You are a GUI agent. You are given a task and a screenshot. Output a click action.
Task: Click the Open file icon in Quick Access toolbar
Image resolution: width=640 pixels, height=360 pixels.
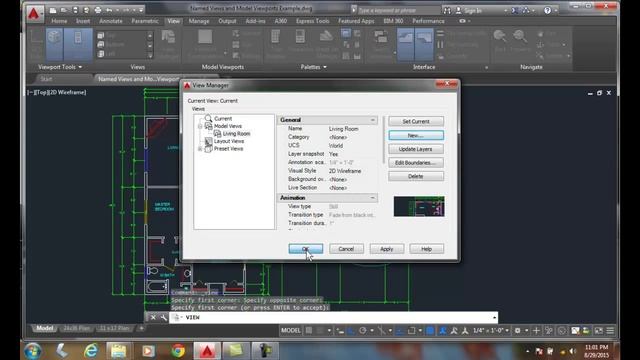pyautogui.click(x=64, y=10)
